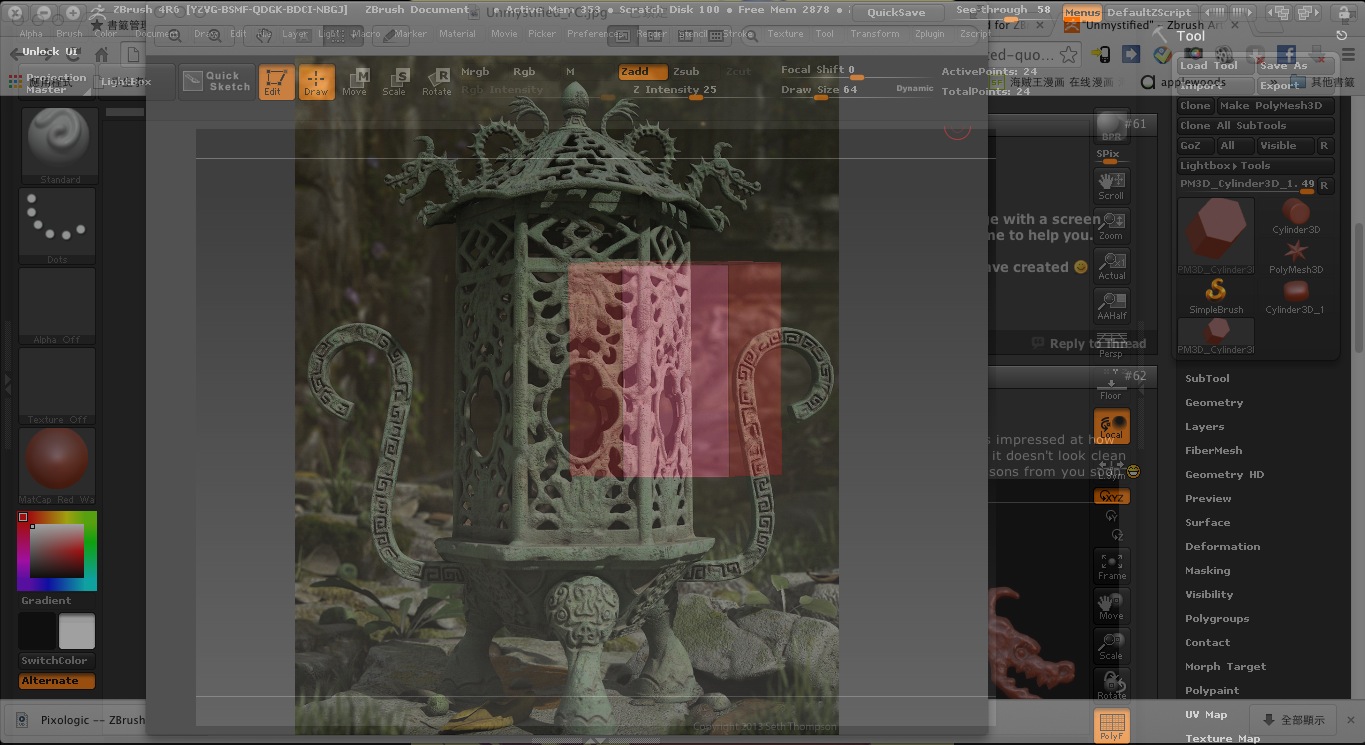Select the SimpleBrush tool
This screenshot has width=1365, height=745.
click(x=1216, y=297)
